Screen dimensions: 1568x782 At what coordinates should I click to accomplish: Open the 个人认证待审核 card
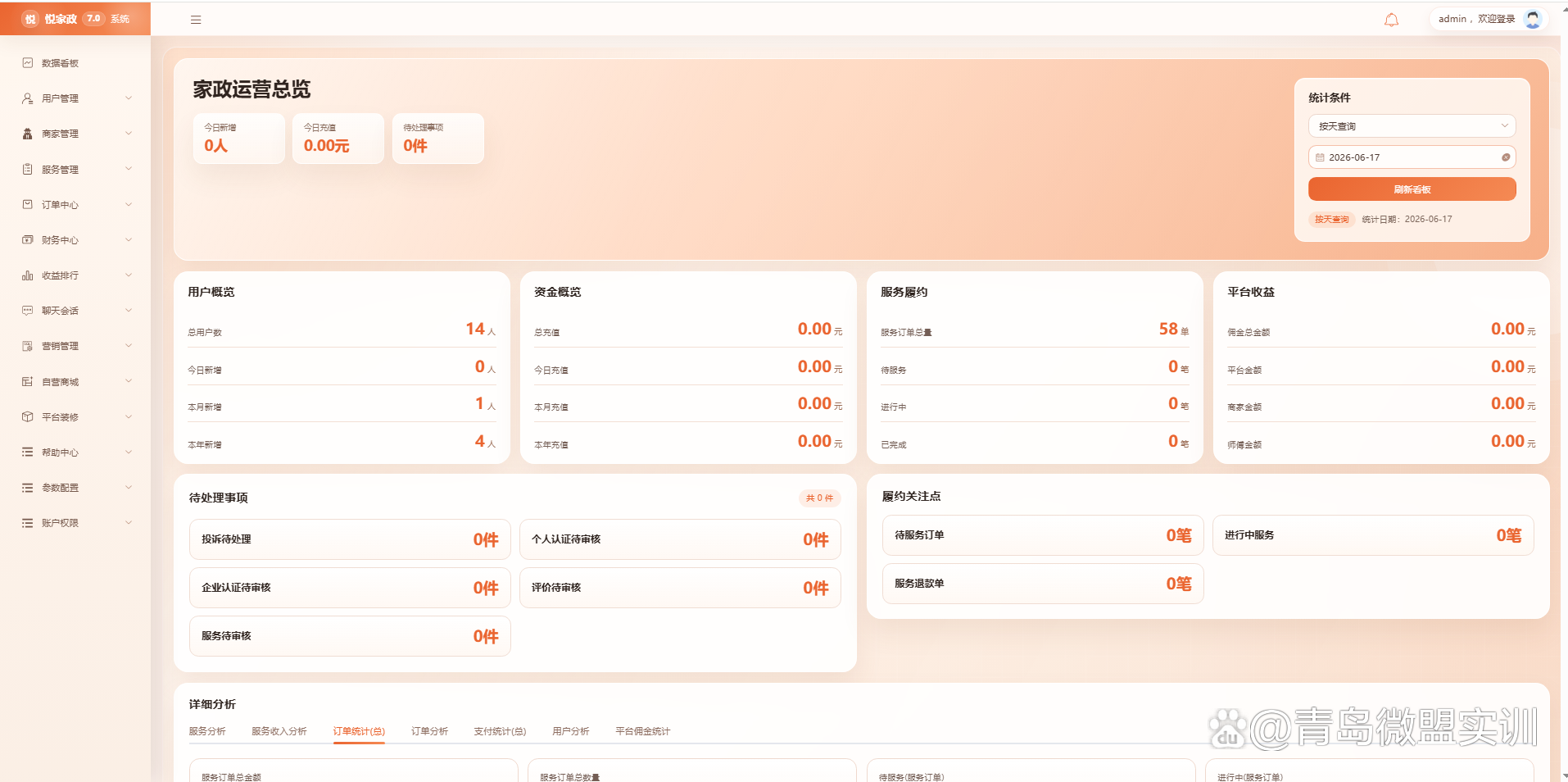point(680,539)
